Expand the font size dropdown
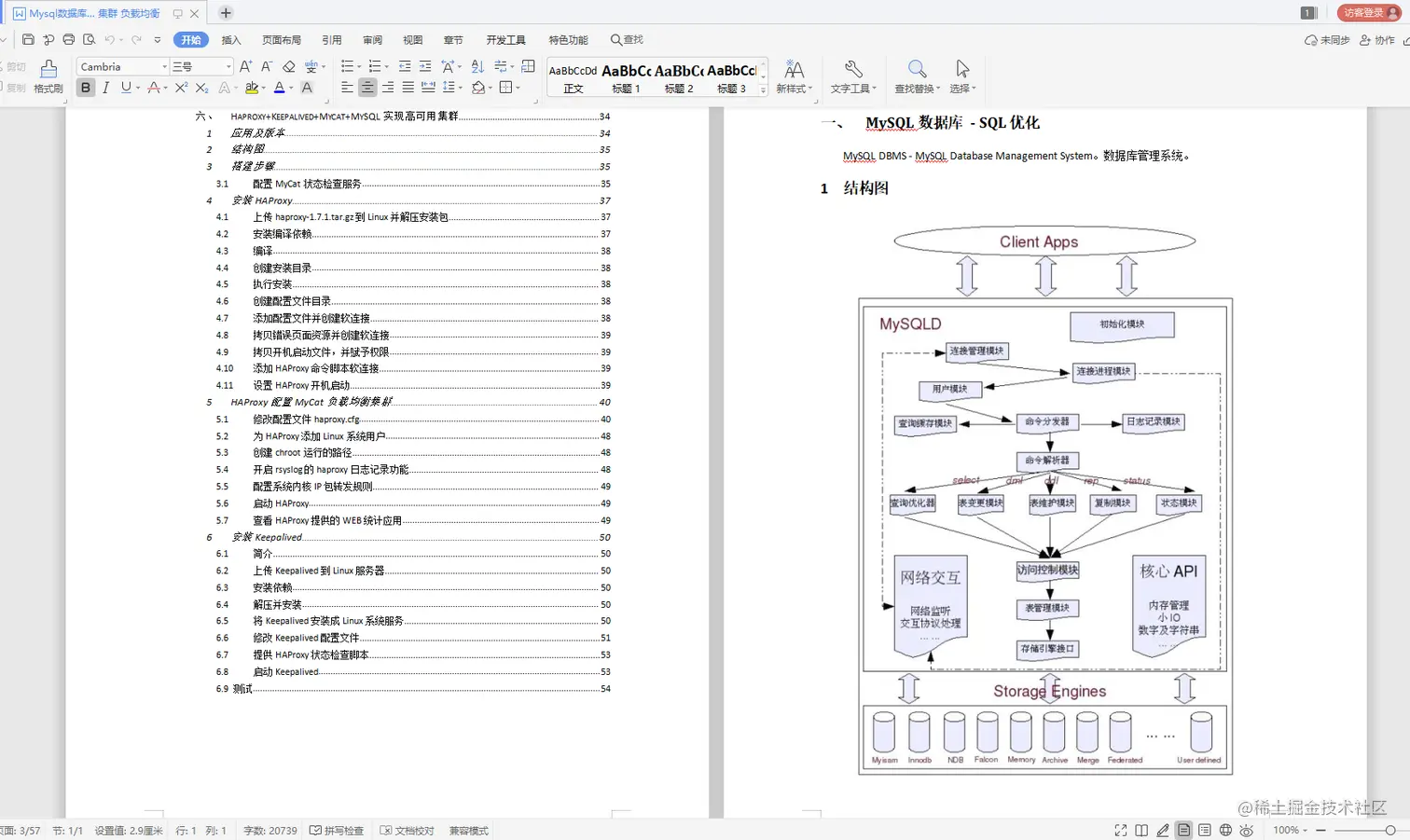 pos(228,67)
